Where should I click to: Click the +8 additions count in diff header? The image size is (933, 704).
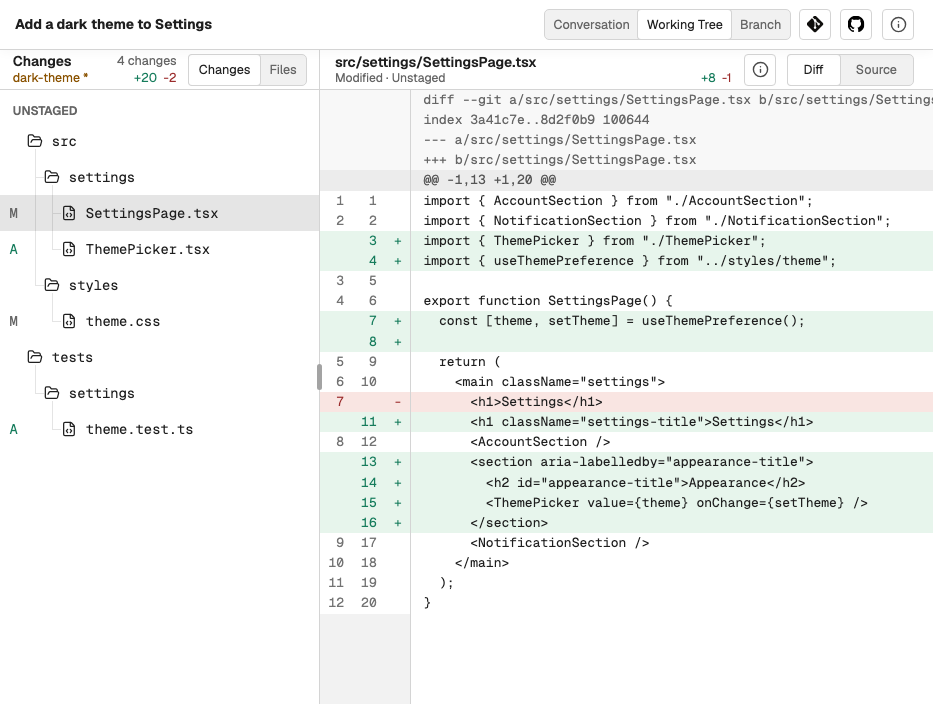[x=708, y=78]
